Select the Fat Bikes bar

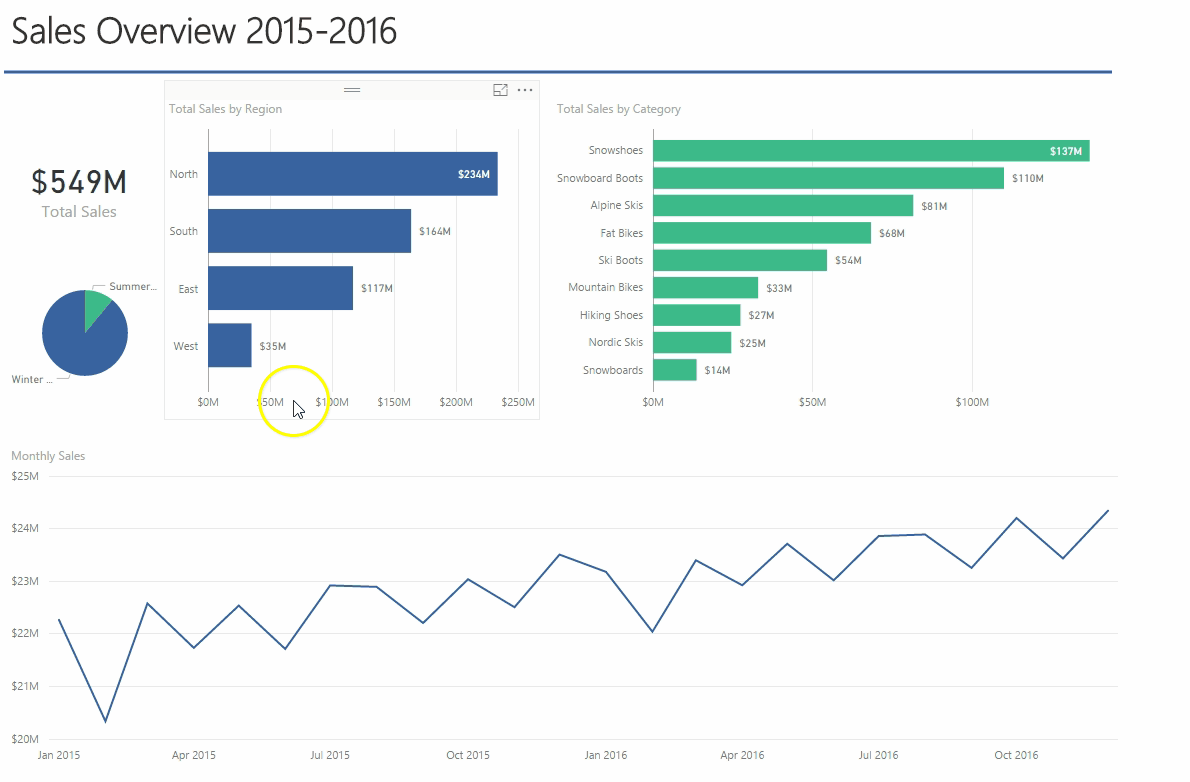pyautogui.click(x=762, y=233)
